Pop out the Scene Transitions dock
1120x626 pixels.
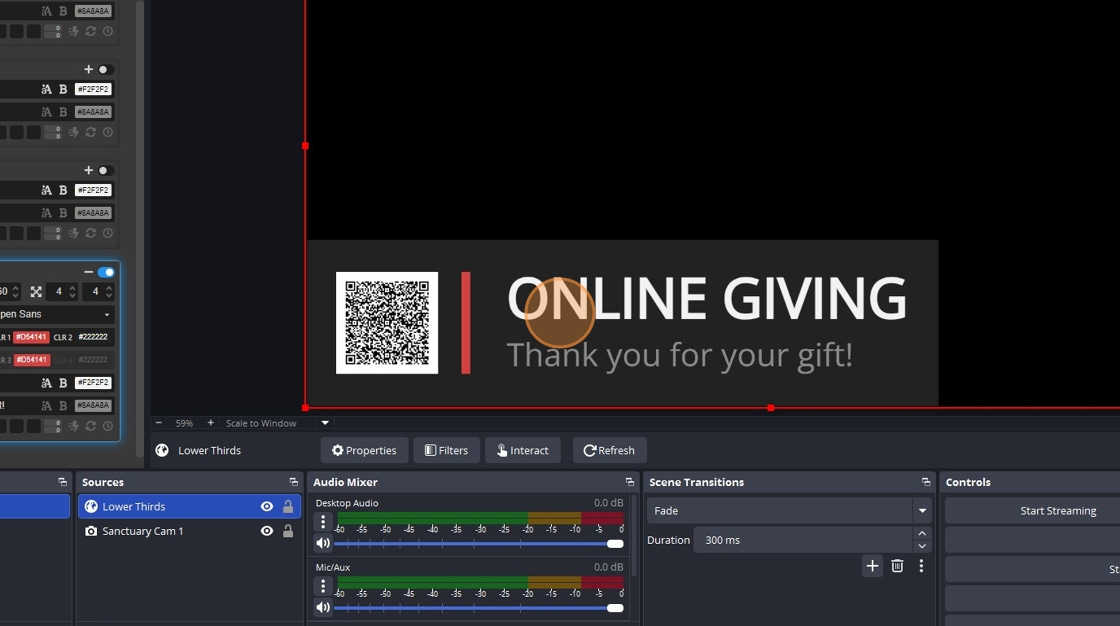tap(926, 482)
